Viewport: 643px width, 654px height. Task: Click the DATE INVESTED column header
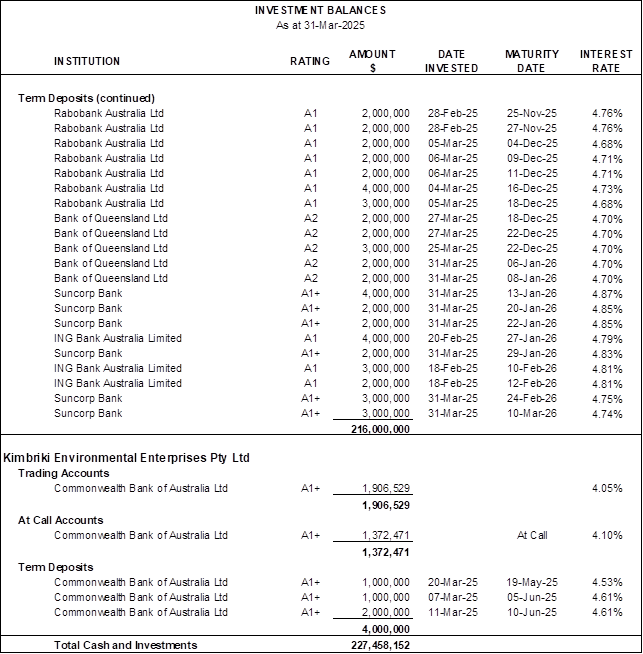tap(452, 61)
